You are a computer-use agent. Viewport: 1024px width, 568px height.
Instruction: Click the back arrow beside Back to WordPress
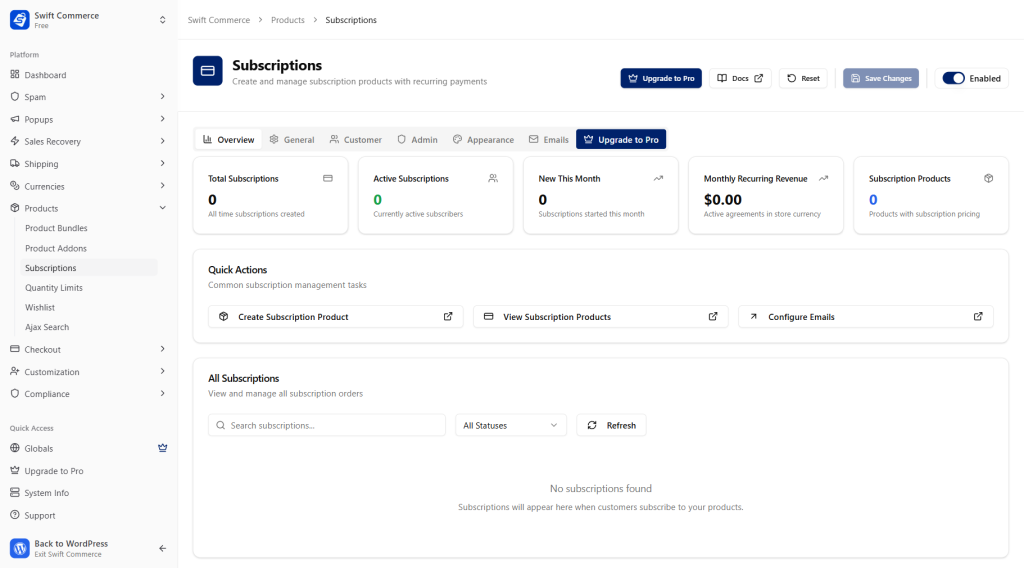[163, 548]
